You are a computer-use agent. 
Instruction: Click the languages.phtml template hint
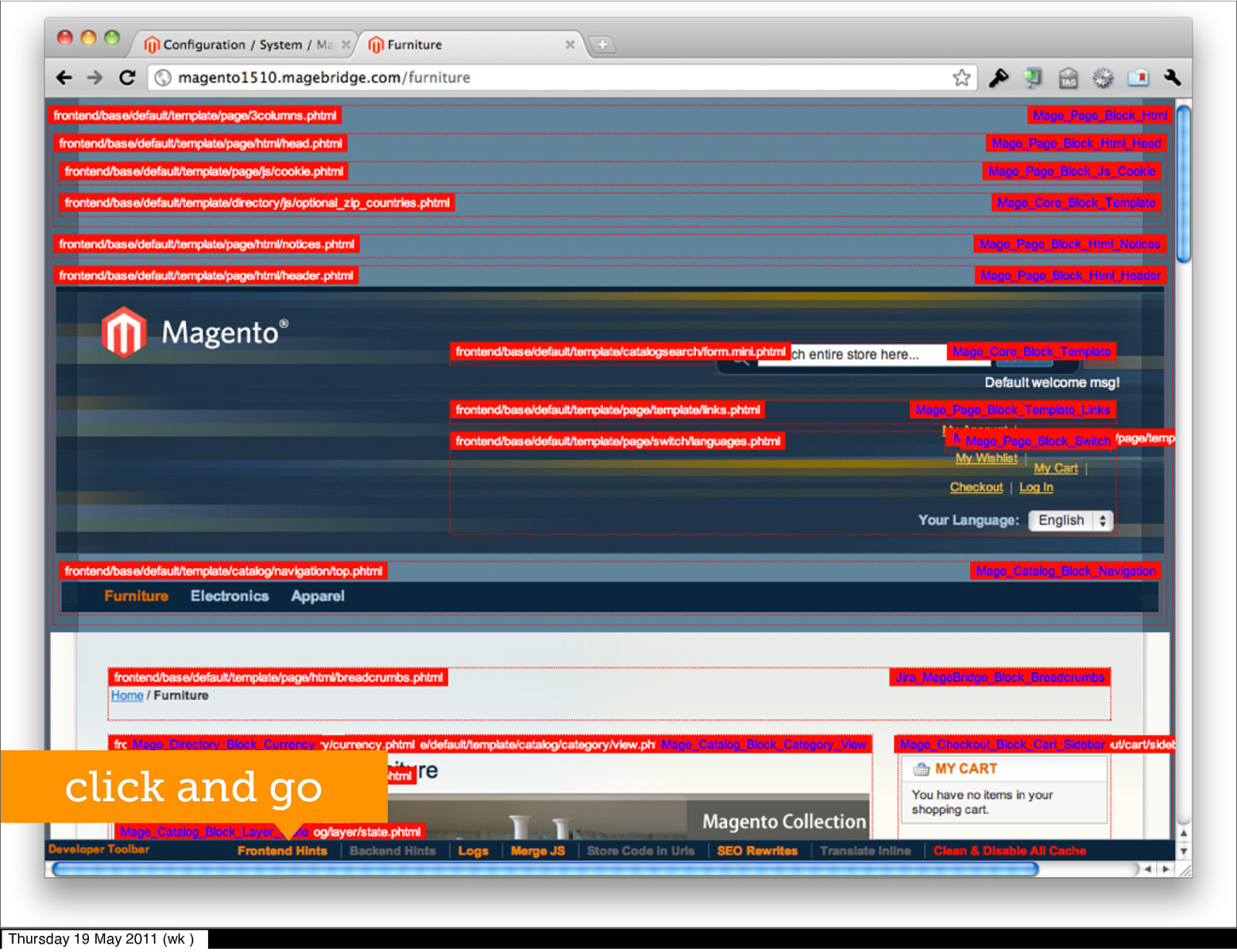click(618, 441)
